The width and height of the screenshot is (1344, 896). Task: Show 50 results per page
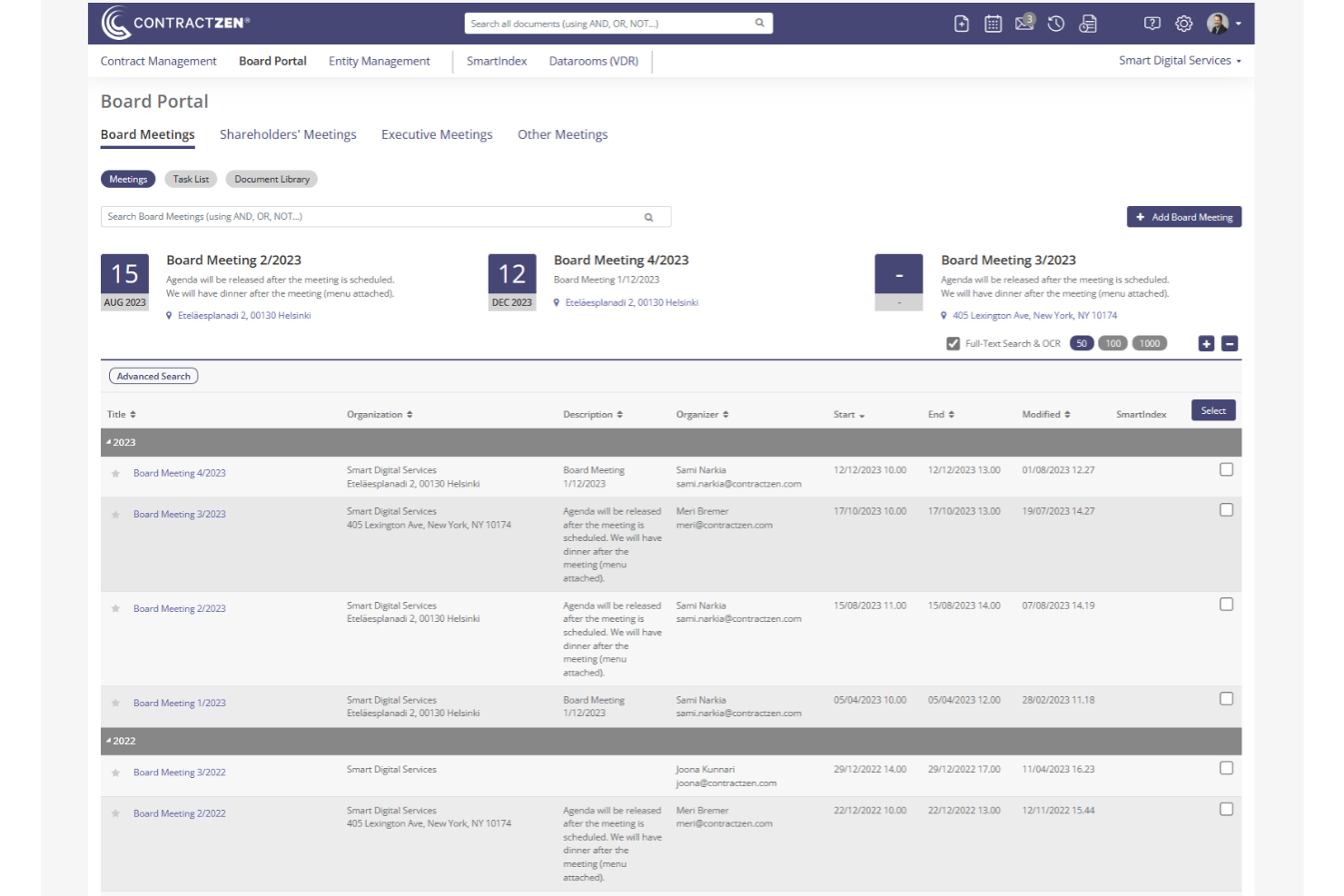pos(1082,343)
